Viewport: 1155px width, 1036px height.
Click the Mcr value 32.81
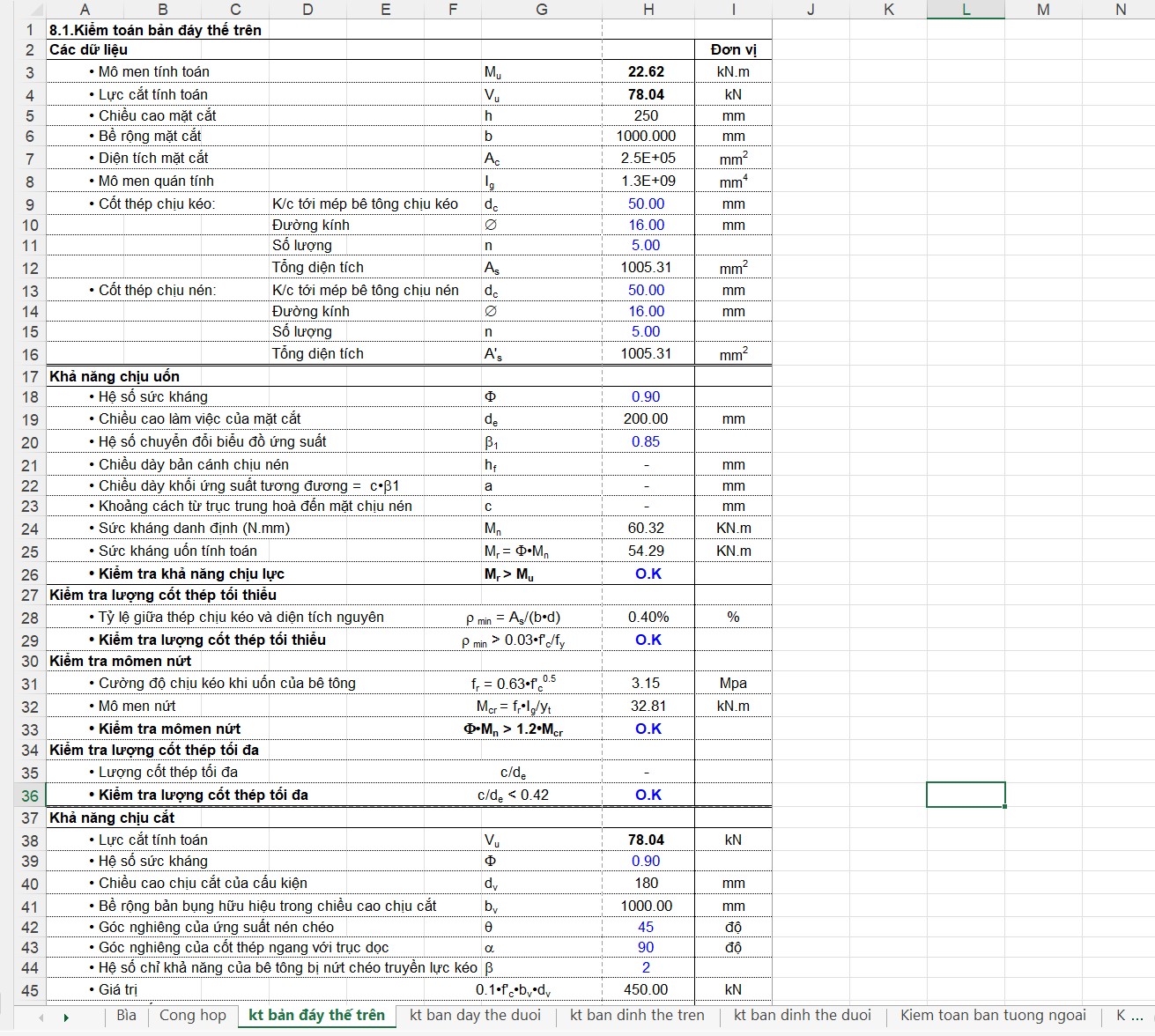648,706
